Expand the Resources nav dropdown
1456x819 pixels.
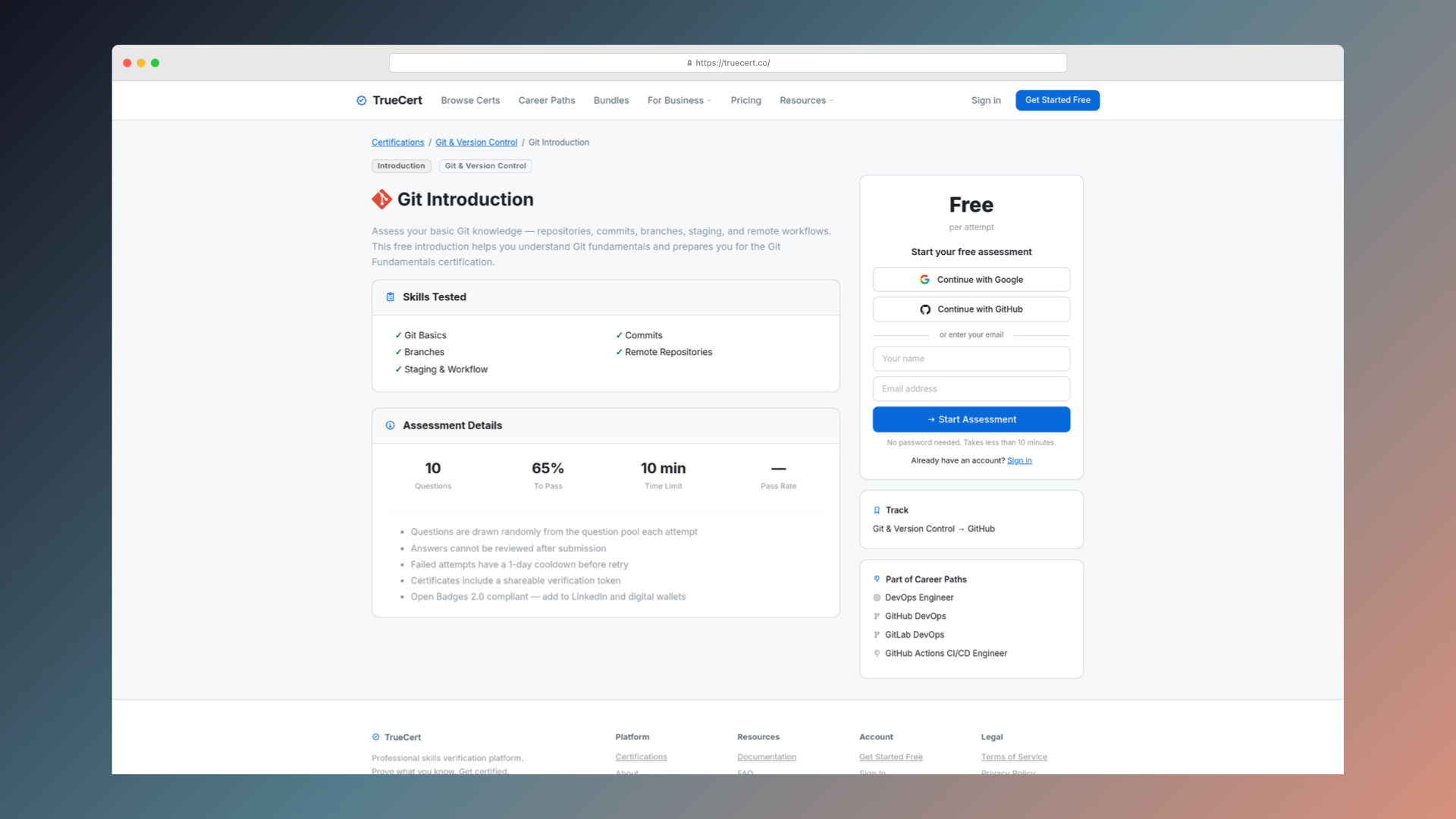(x=806, y=100)
